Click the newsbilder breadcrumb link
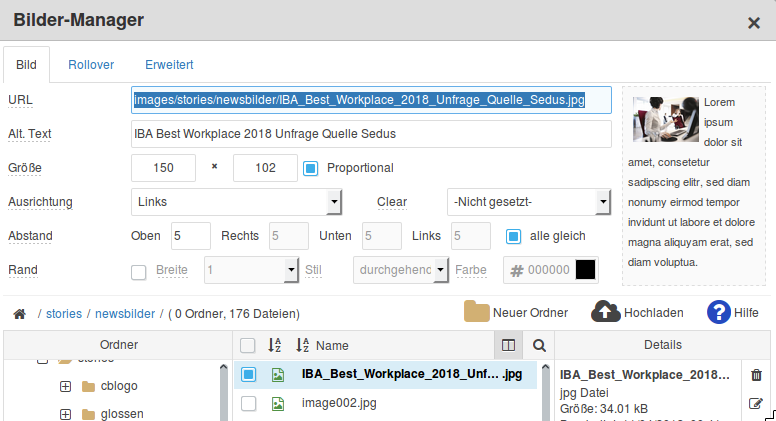This screenshot has width=776, height=421. (124, 314)
